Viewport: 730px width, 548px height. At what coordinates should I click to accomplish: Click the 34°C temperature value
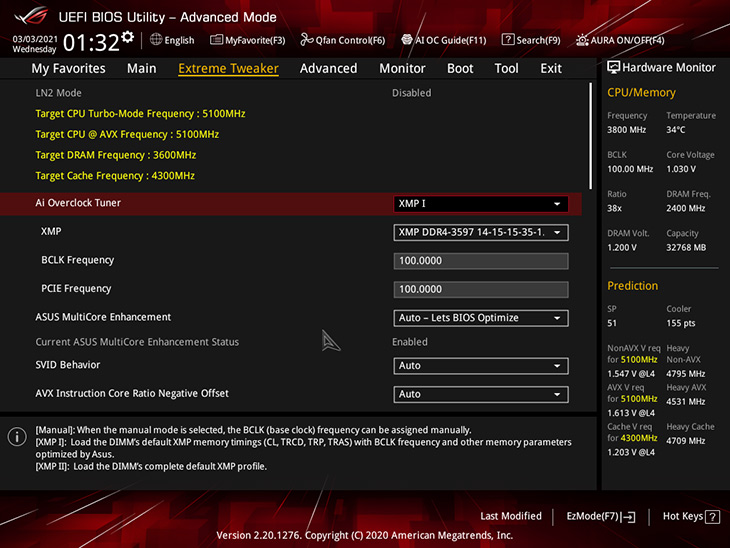676,130
